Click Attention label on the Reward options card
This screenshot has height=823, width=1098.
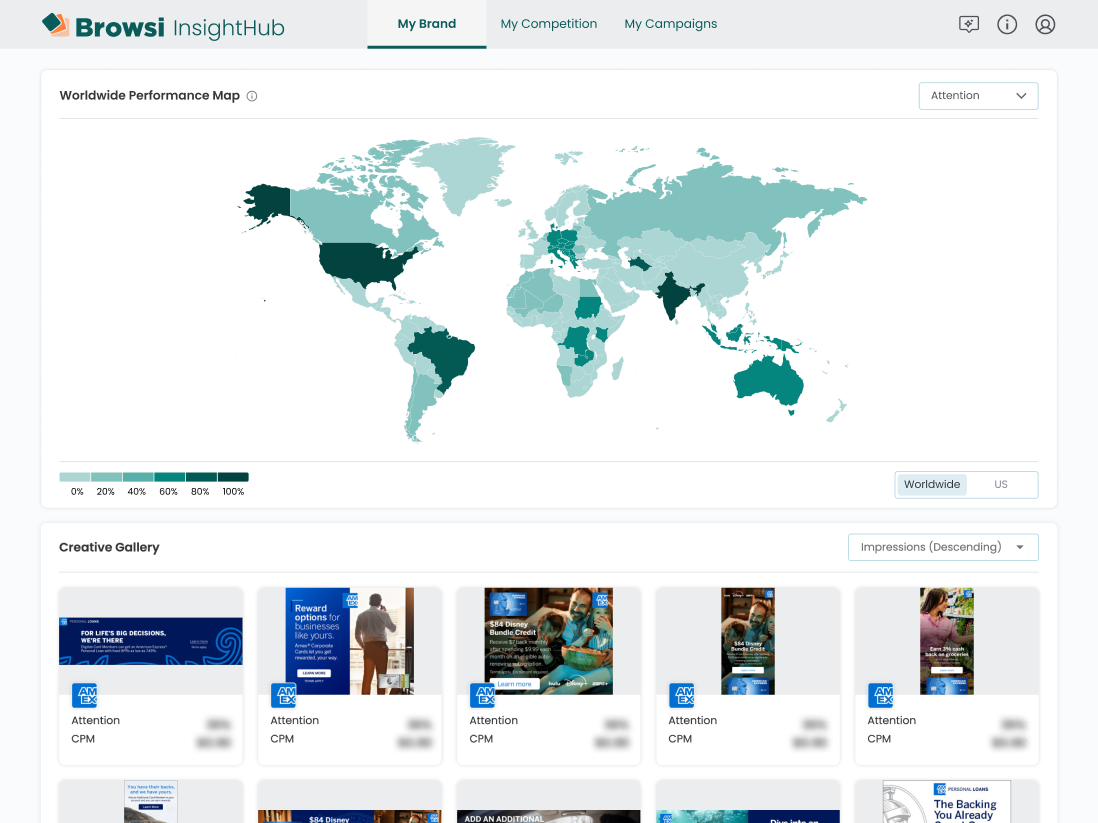[x=295, y=720]
